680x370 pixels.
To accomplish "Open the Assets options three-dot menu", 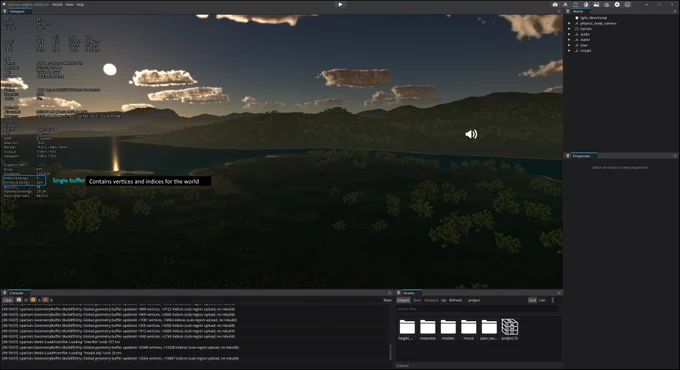I will pyautogui.click(x=552, y=300).
